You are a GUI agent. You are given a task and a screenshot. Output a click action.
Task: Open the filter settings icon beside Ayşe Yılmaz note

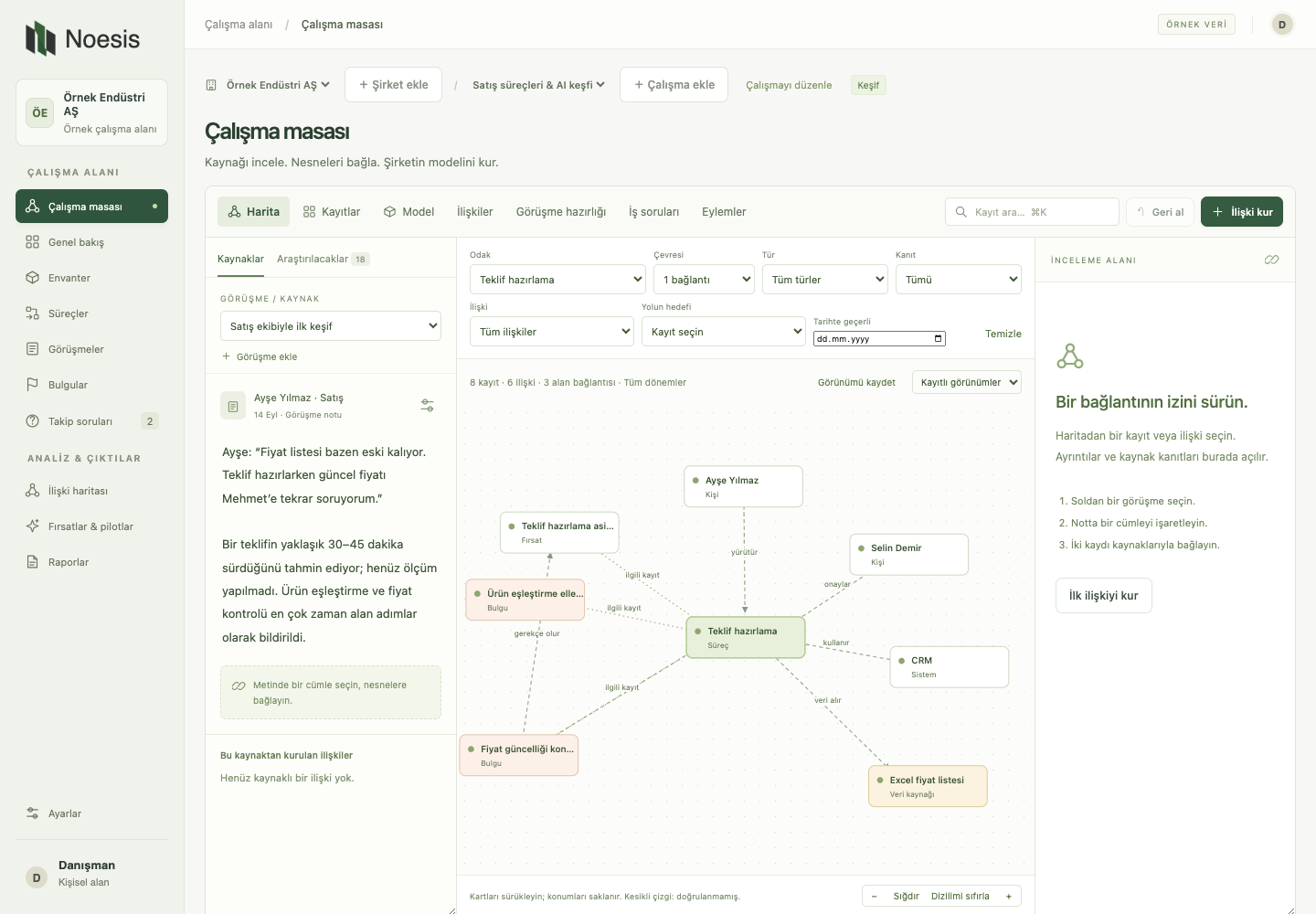point(427,406)
